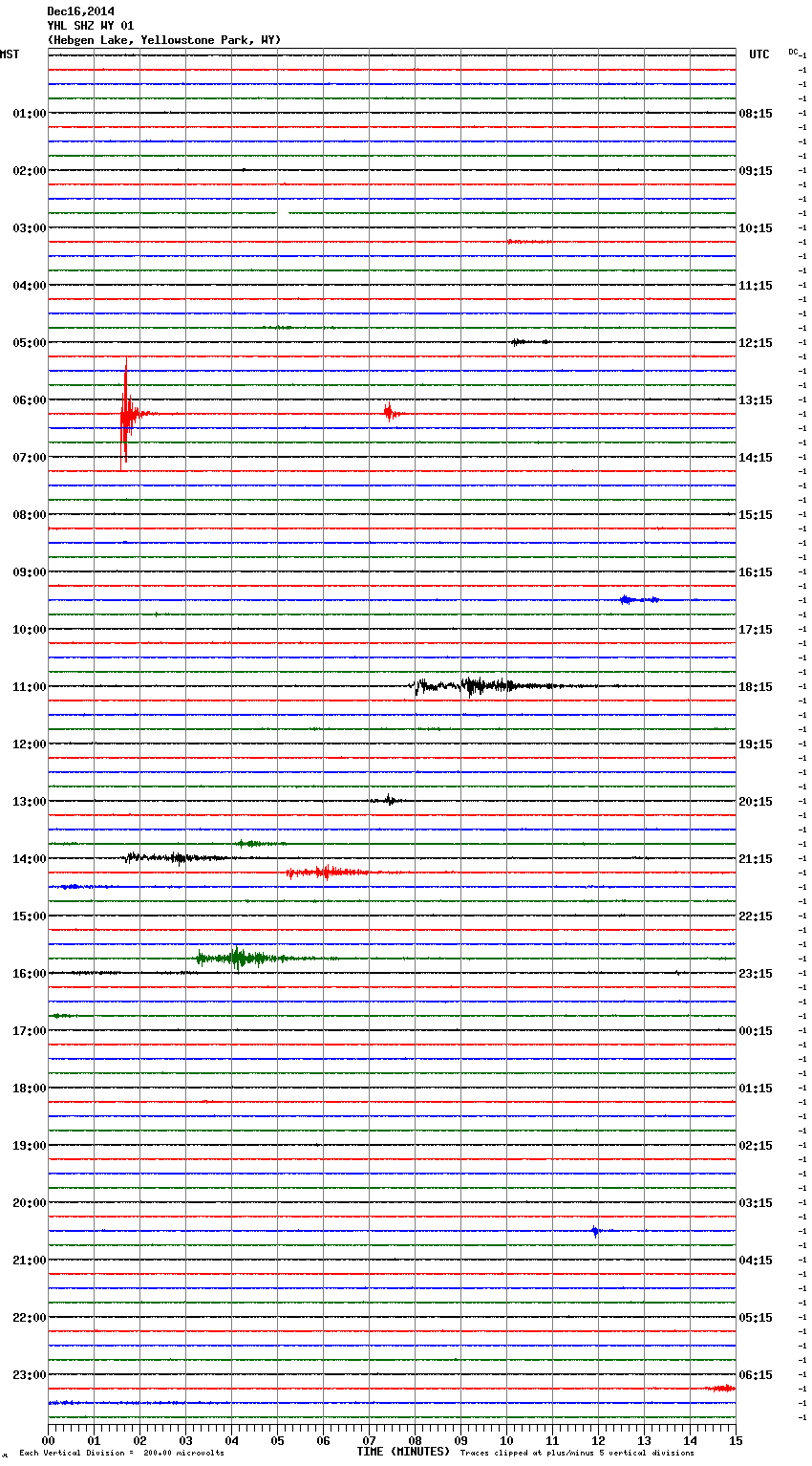Select the 19:00 MST time label
Image resolution: width=812 pixels, height=1466 pixels.
pyautogui.click(x=30, y=1146)
